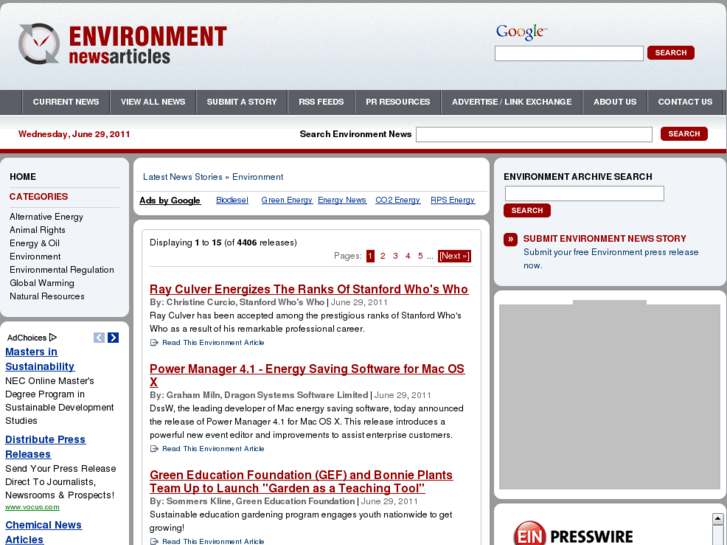
Task: Click the EIN Presswire logo
Action: tap(573, 535)
